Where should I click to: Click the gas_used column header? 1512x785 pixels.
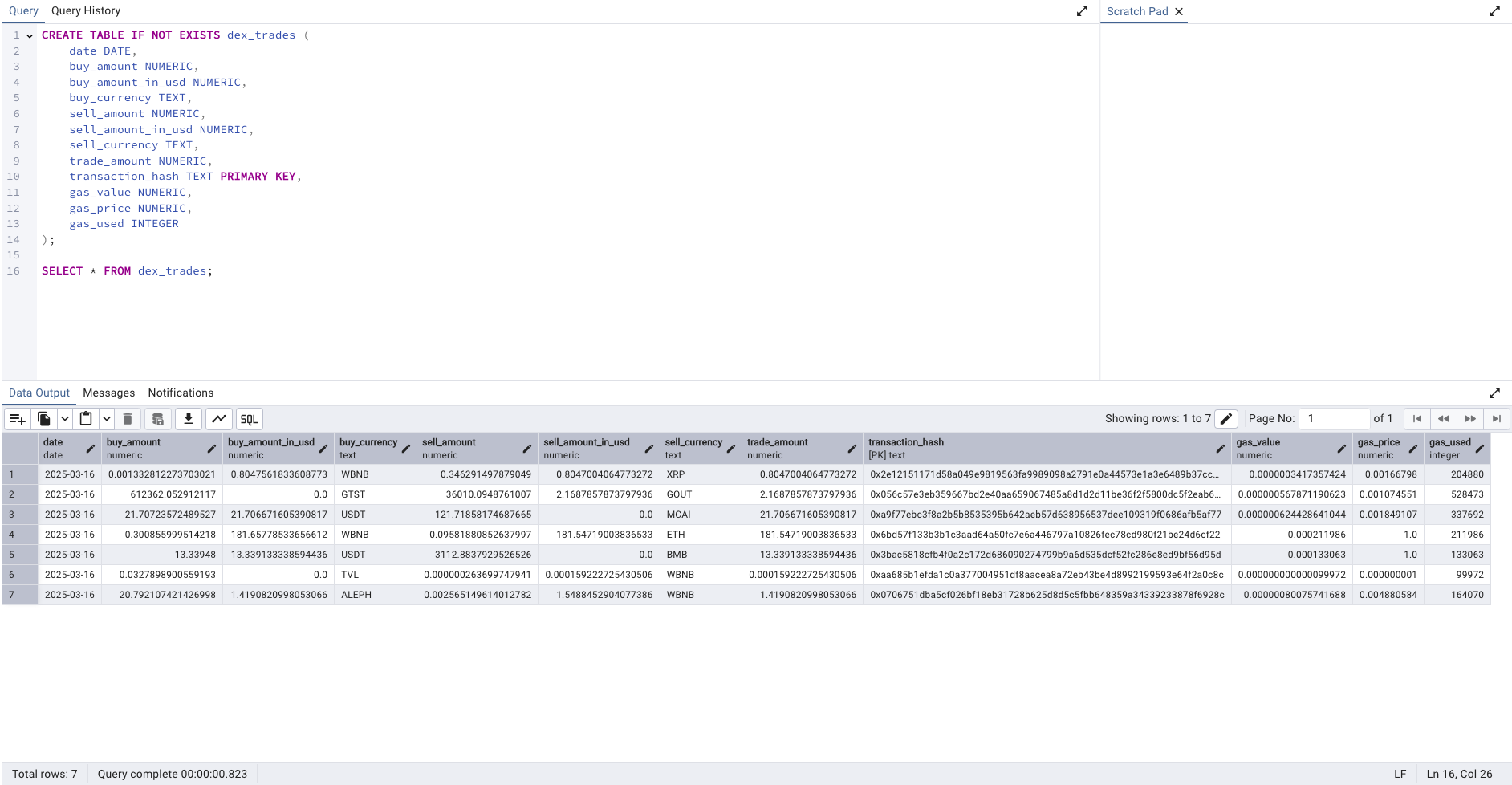click(x=1457, y=449)
